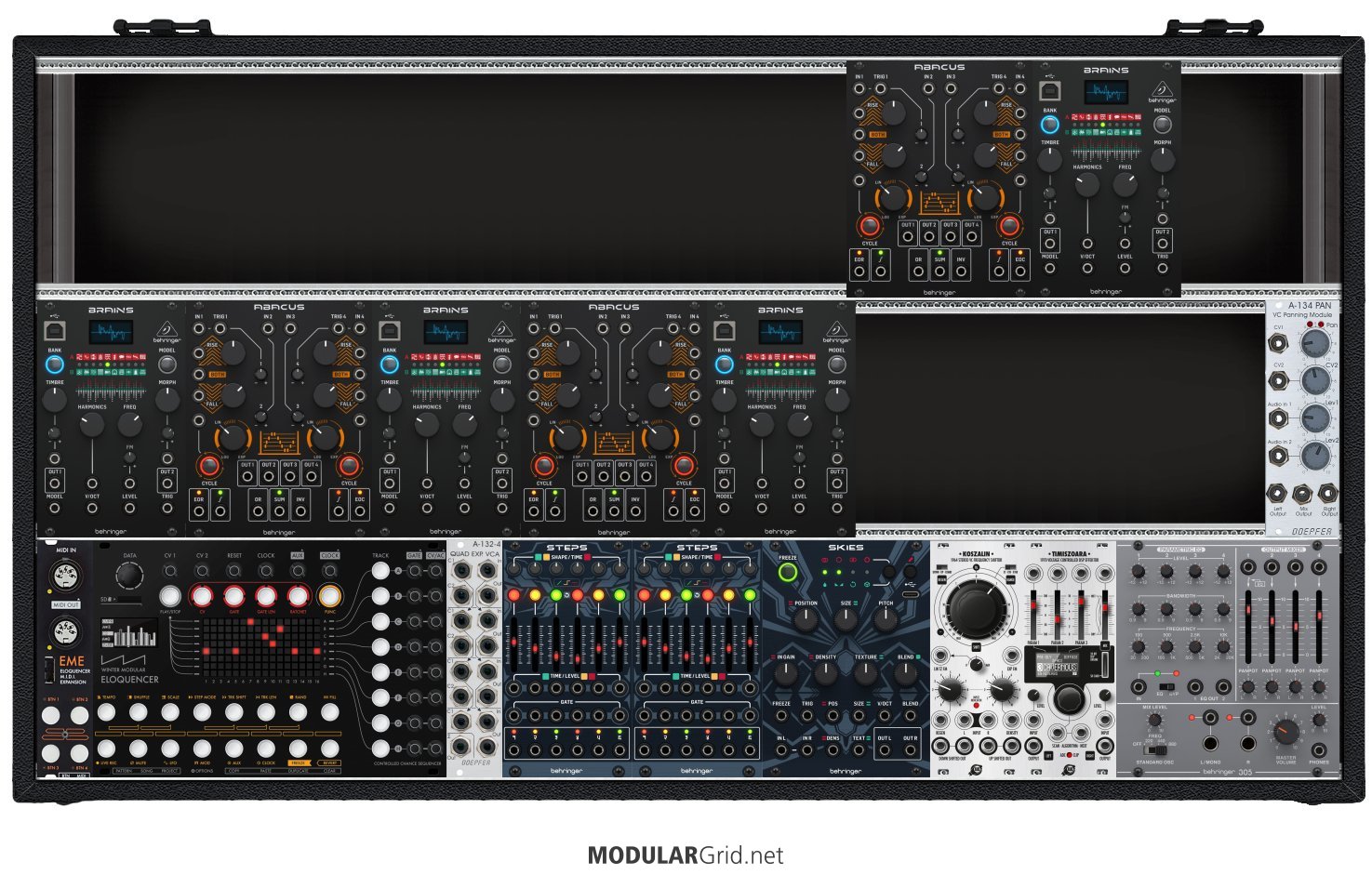This screenshot has height=875, width=1372.
Task: Trigger the RAND button on Eloquencer
Action: [298, 712]
